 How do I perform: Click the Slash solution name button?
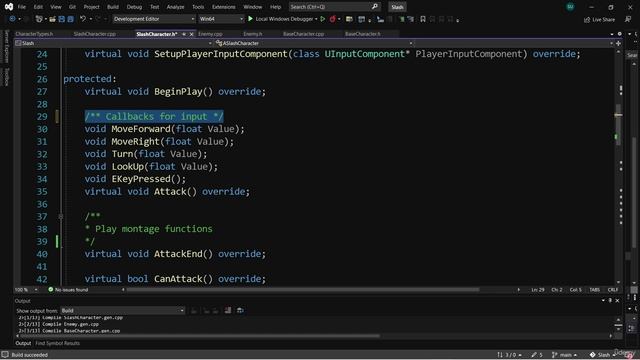pyautogui.click(x=397, y=7)
